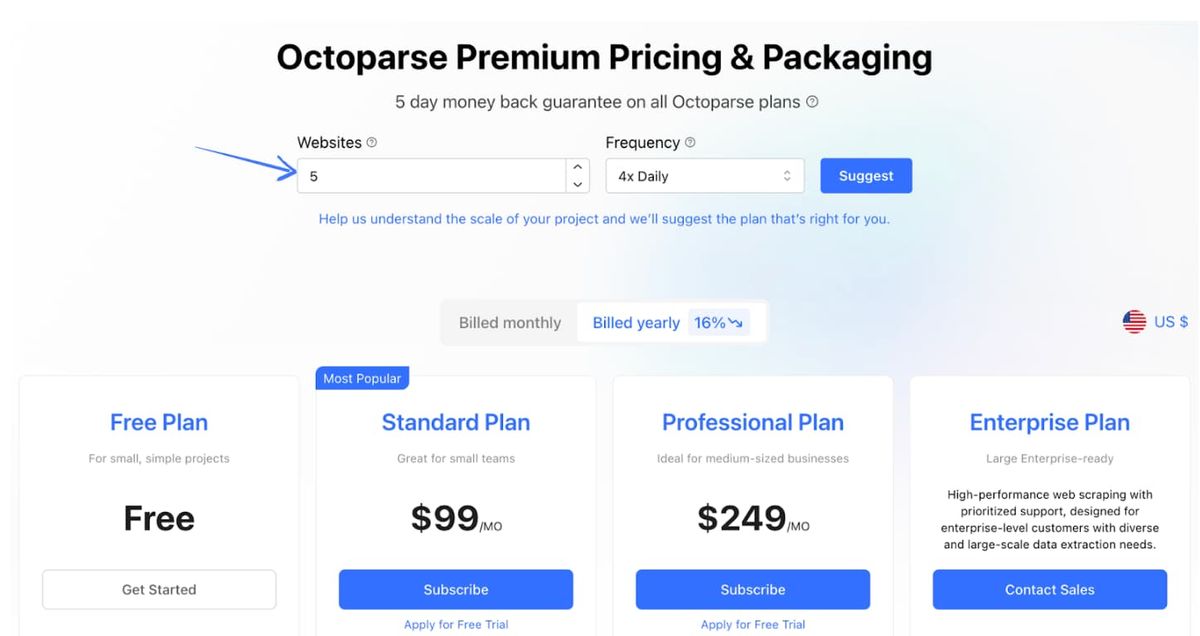The height and width of the screenshot is (636, 1200).
Task: Click the Most Popular badge on Standard Plan
Action: tap(362, 378)
